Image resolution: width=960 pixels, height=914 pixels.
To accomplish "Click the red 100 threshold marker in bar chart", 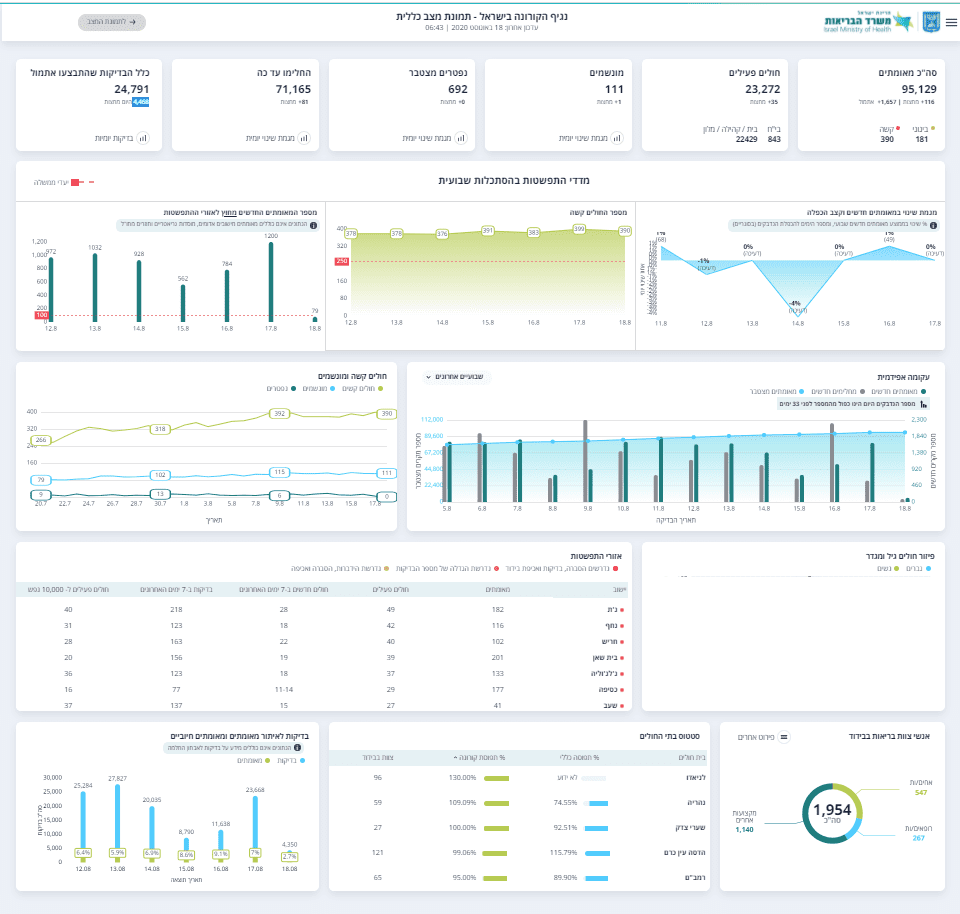I will pos(42,315).
